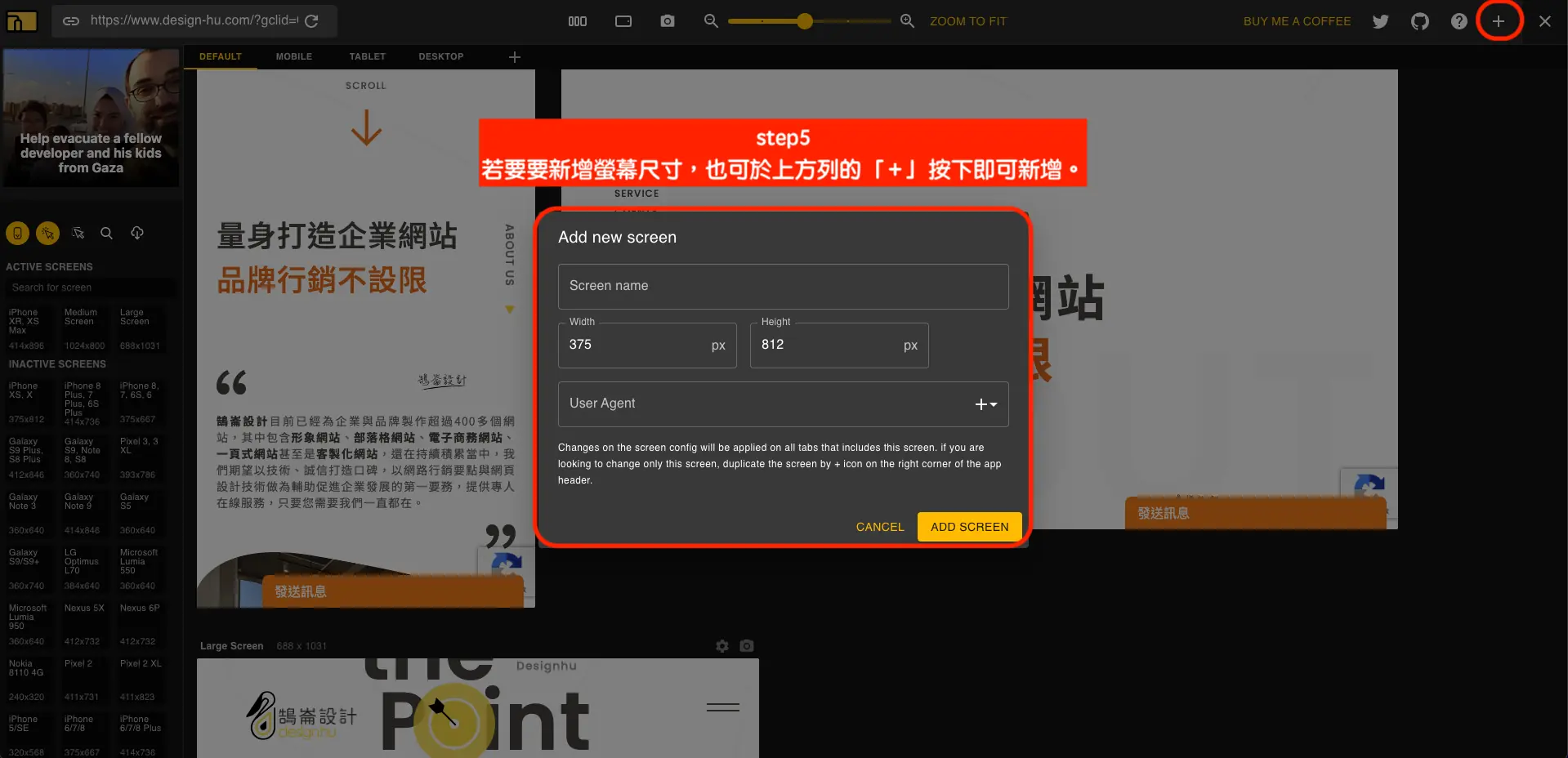The image size is (1568, 758).
Task: Toggle the click sync cursor icon
Action: click(x=48, y=234)
